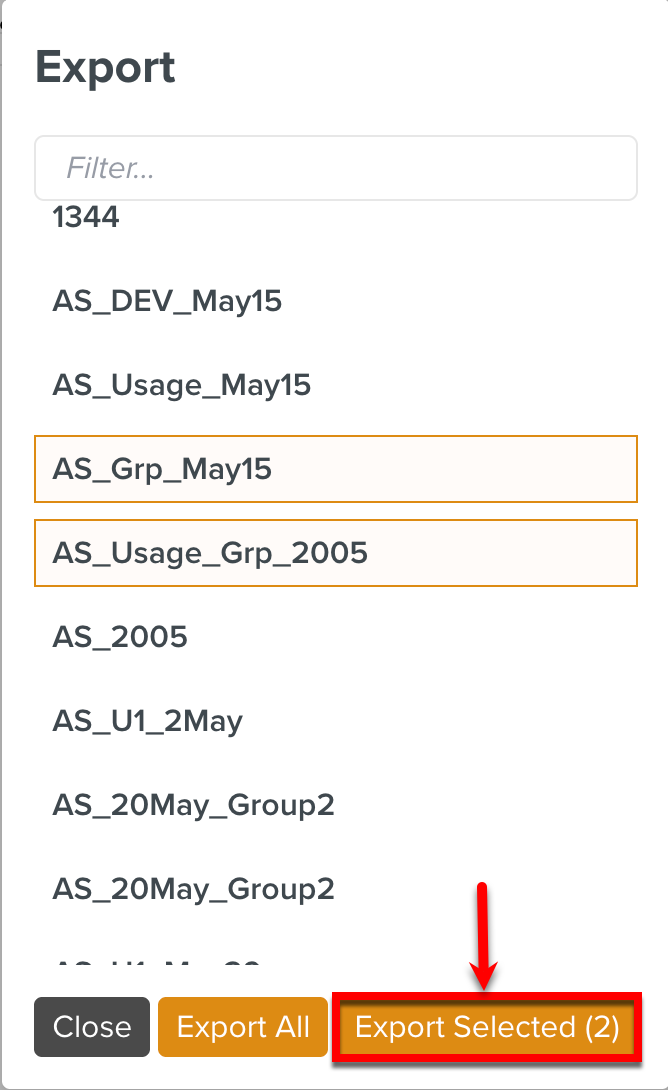The height and width of the screenshot is (1090, 668).
Task: Deselect the highlighted AS_Usage_Grp_2005 item
Action: pyautogui.click(x=335, y=552)
